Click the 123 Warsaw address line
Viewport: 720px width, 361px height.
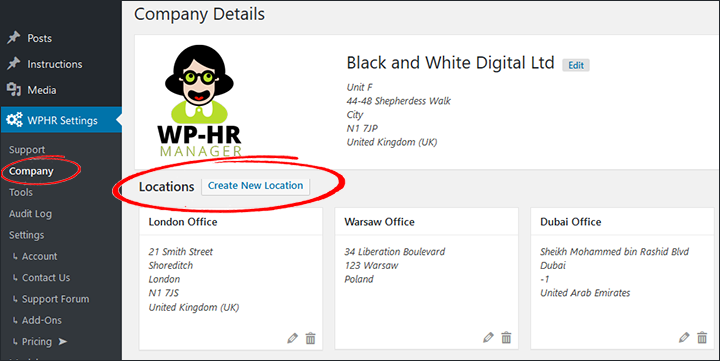pos(371,265)
